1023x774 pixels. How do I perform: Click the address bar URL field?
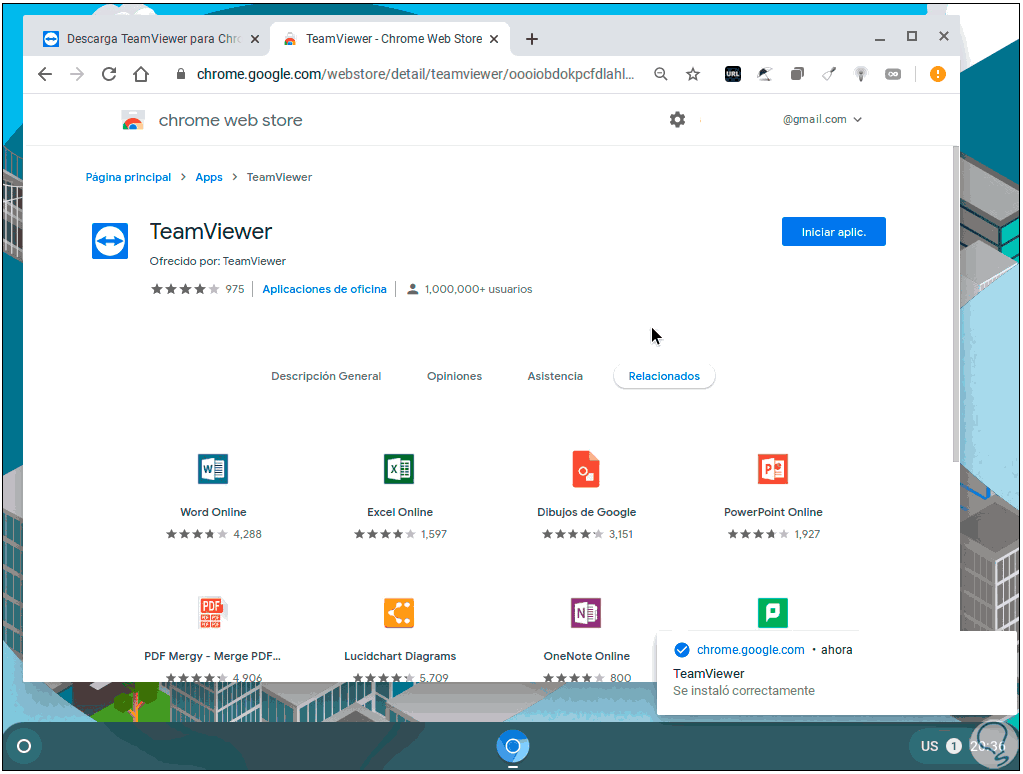coord(415,74)
